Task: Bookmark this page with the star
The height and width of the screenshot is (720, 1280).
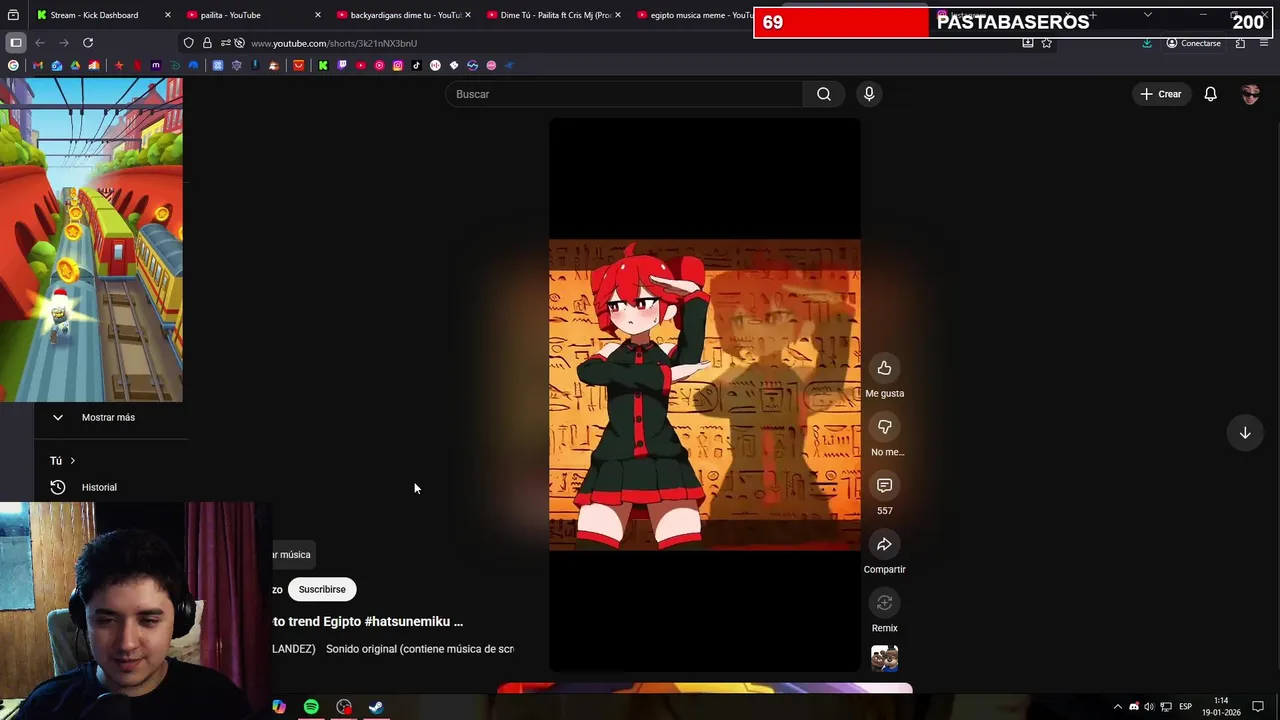Action: (x=1046, y=43)
